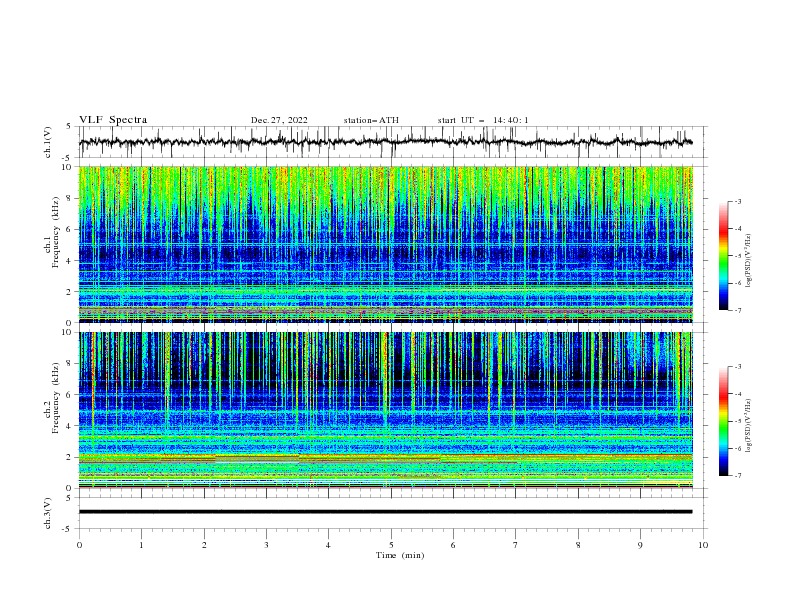Click the 'ch.2 Frequency (kHz)' axis label
This screenshot has width=792, height=612.
52,398
